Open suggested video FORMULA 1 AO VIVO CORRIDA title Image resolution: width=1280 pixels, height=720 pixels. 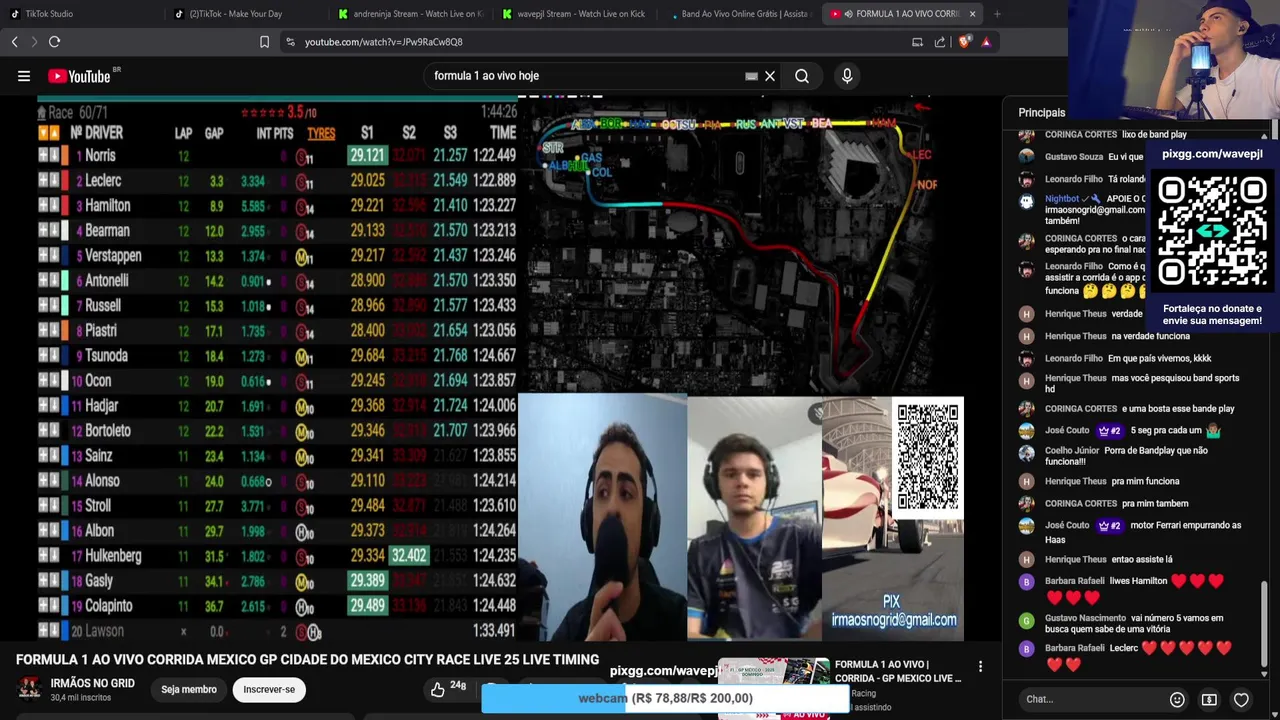coord(898,671)
